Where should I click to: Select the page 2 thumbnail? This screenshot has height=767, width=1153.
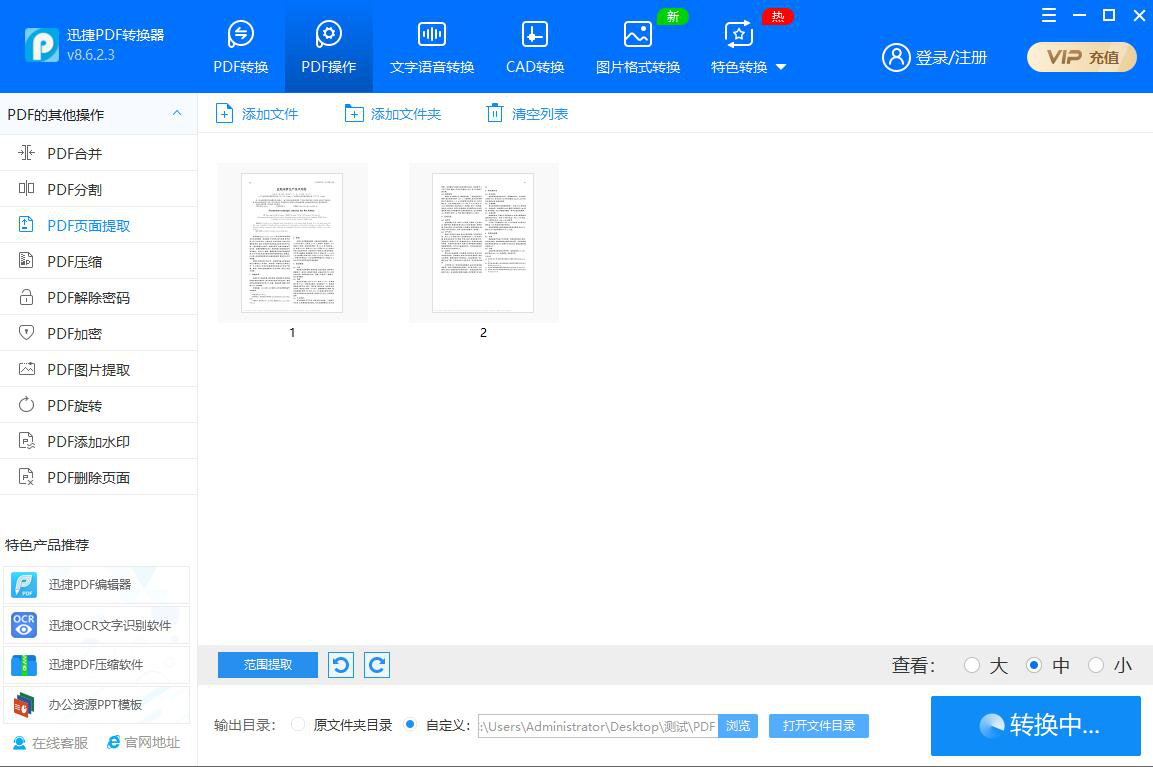click(483, 243)
